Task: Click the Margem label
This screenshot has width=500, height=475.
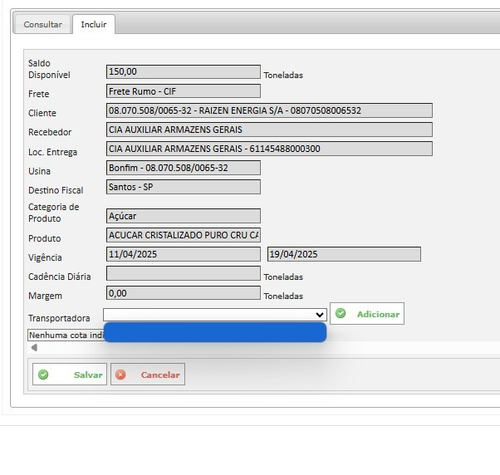Action: click(45, 296)
